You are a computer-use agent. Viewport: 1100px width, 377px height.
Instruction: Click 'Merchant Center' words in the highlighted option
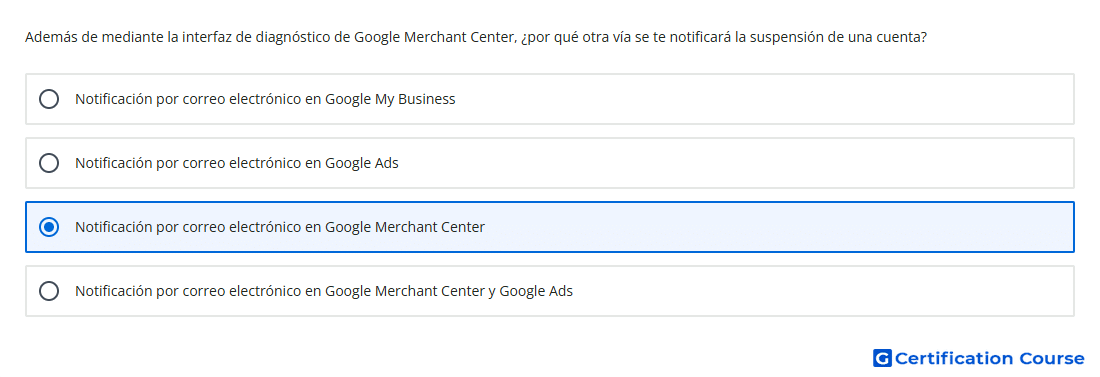430,227
